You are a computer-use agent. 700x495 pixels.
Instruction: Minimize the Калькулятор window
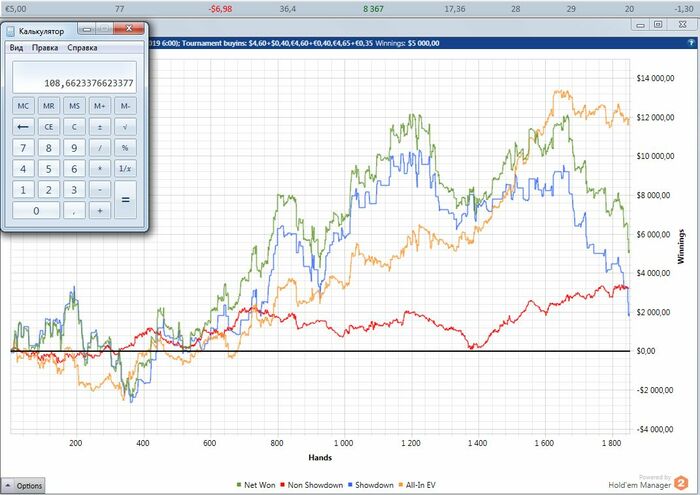point(87,29)
